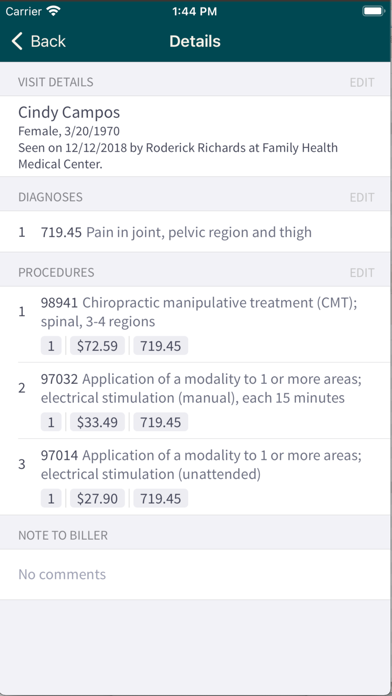The height and width of the screenshot is (696, 392).
Task: Tap 719.45 diagnosis chip under procedure 97032
Action: pyautogui.click(x=161, y=422)
